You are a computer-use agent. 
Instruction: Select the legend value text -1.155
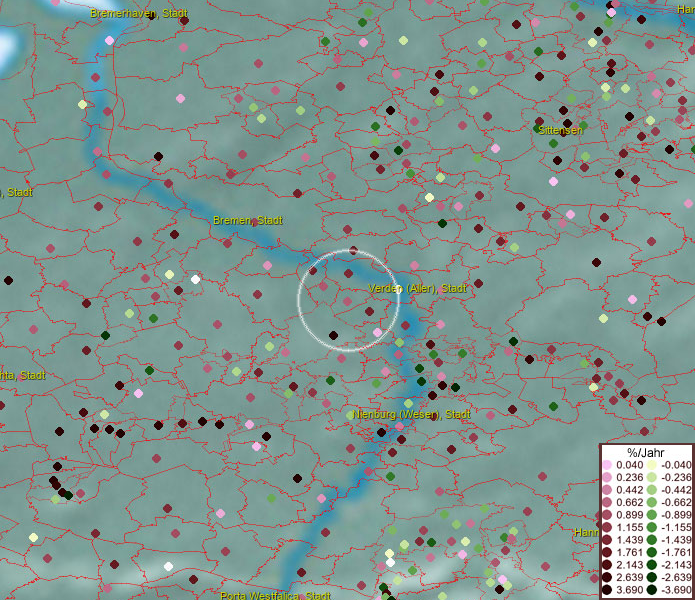676,527
